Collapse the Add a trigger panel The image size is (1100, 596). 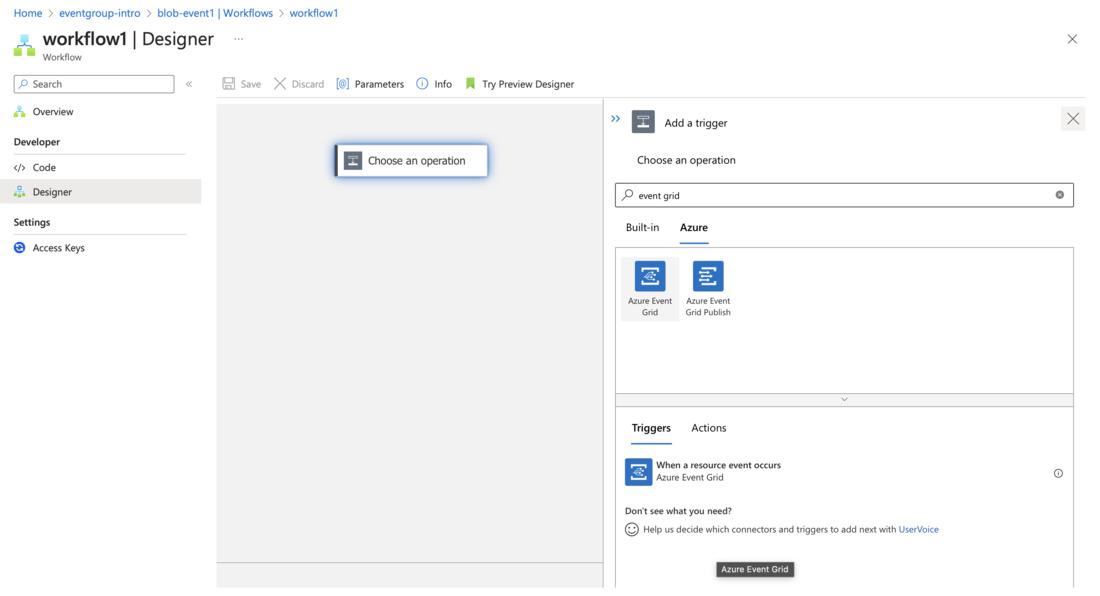[615, 118]
